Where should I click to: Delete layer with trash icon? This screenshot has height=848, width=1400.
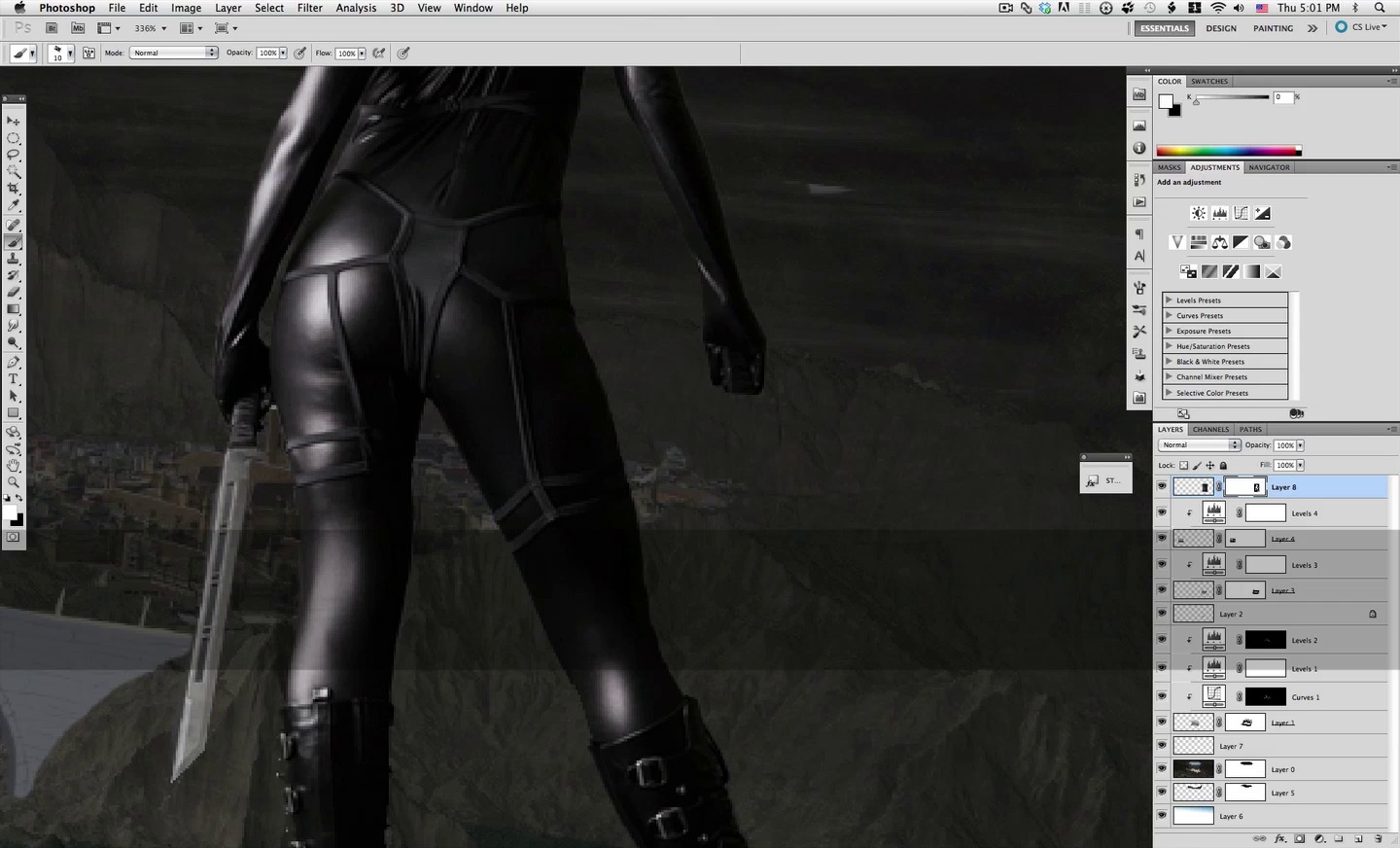pyautogui.click(x=1379, y=838)
